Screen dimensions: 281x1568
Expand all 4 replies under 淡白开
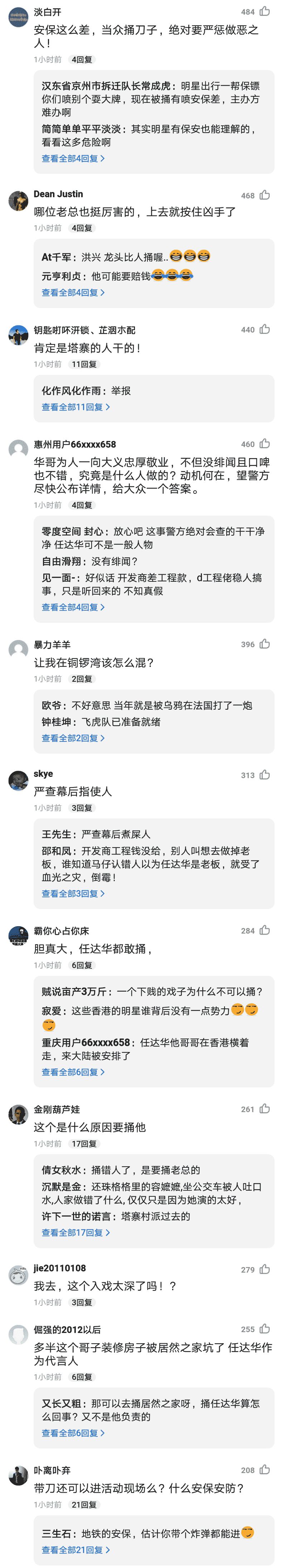[x=73, y=159]
